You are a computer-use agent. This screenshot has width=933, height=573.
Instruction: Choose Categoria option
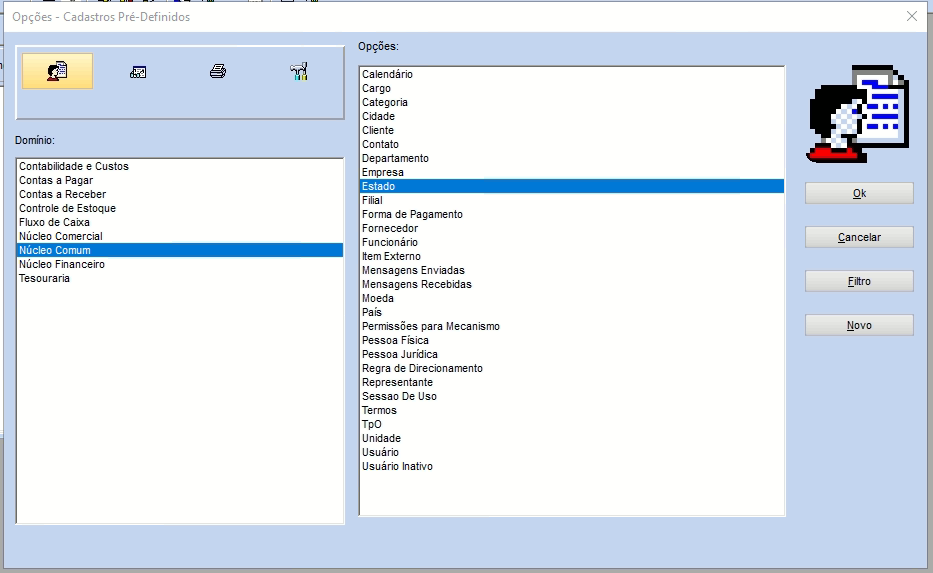pyautogui.click(x=572, y=102)
